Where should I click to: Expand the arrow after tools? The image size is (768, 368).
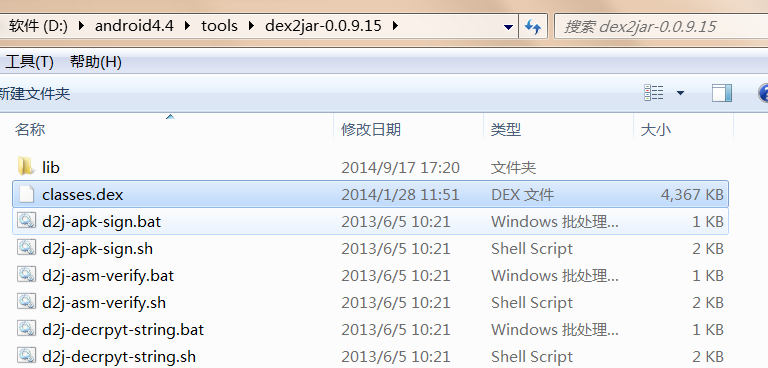(x=251, y=25)
